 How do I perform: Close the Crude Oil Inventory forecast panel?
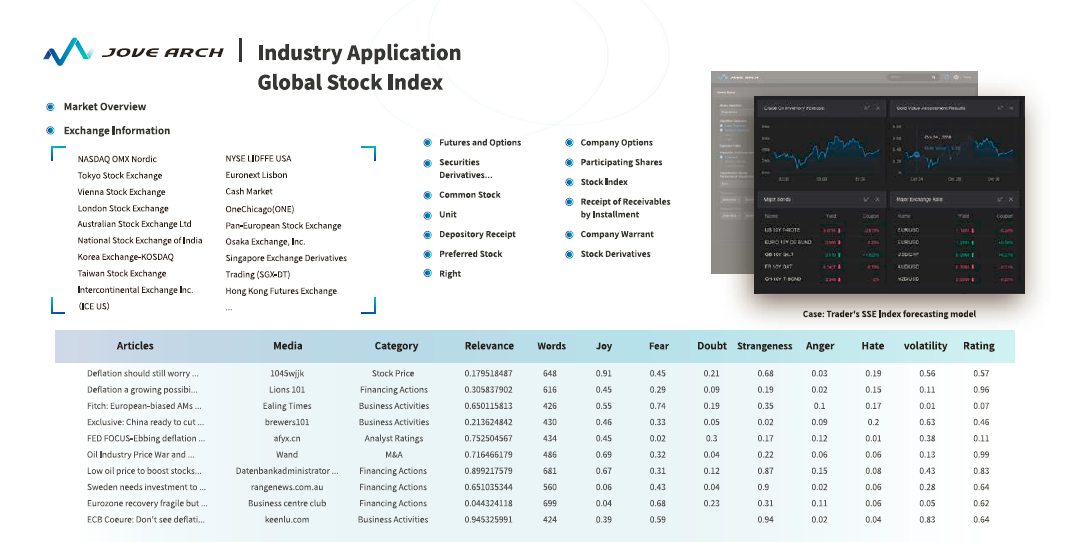(x=878, y=108)
